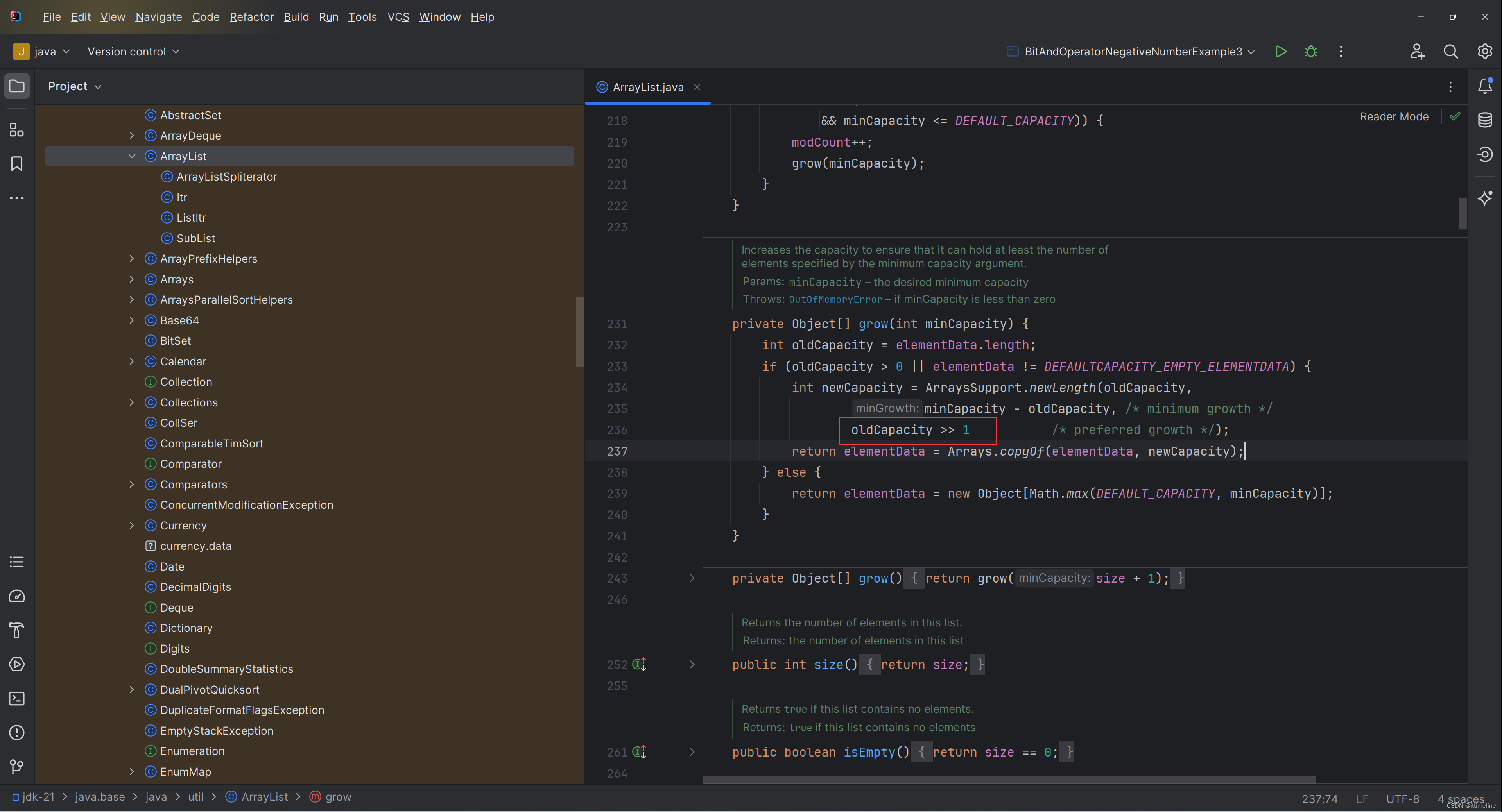This screenshot has width=1502, height=812.
Task: Close the ArrayList.java tab
Action: pos(697,87)
